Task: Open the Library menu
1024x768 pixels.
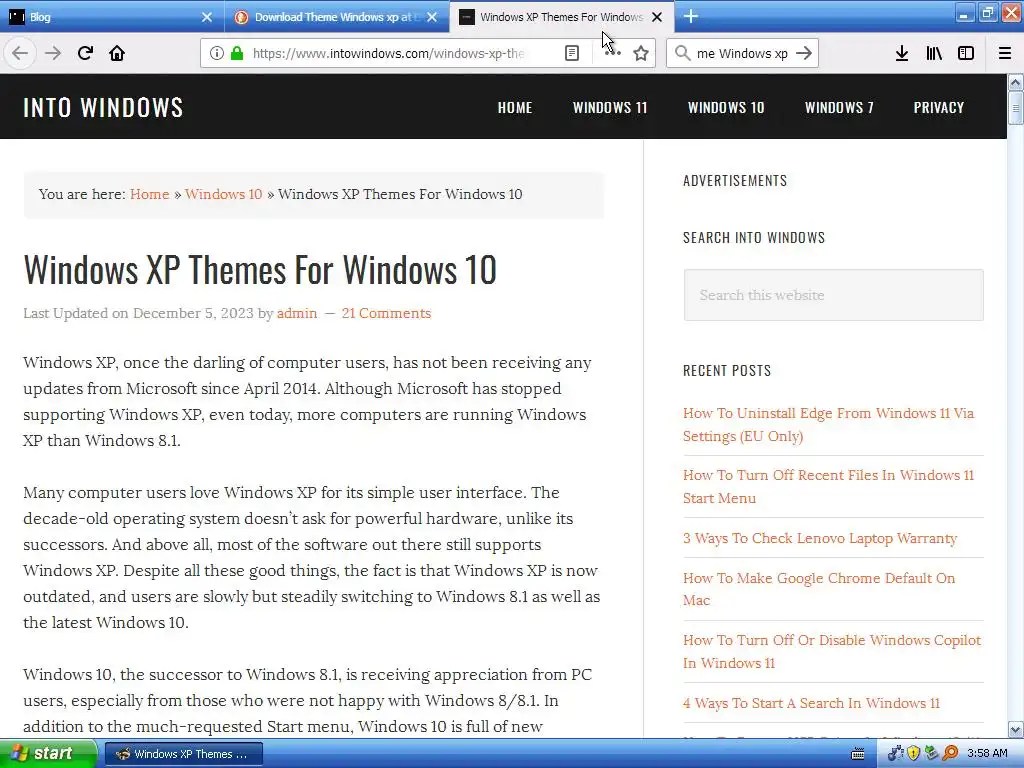Action: (x=934, y=53)
